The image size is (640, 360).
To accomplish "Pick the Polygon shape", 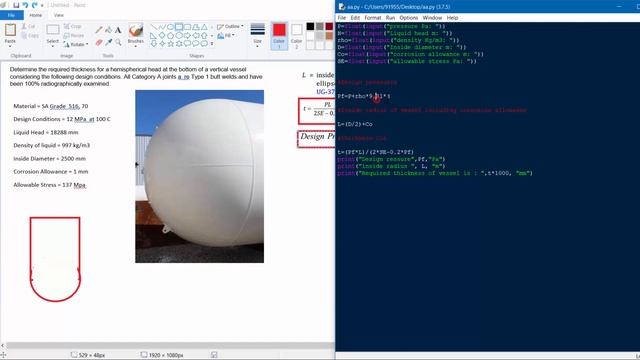I will (x=196, y=27).
